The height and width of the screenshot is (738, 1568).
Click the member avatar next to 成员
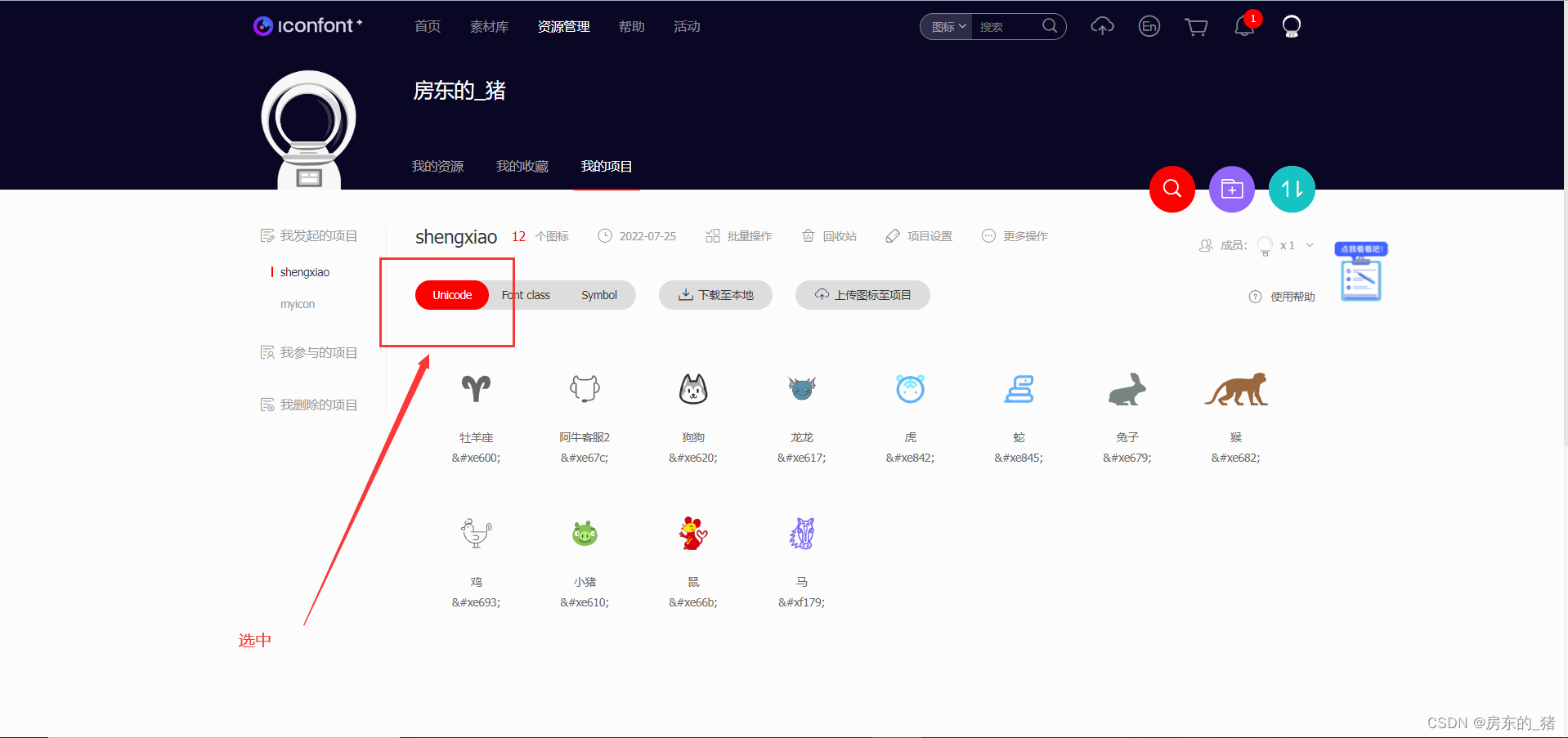click(x=1265, y=245)
